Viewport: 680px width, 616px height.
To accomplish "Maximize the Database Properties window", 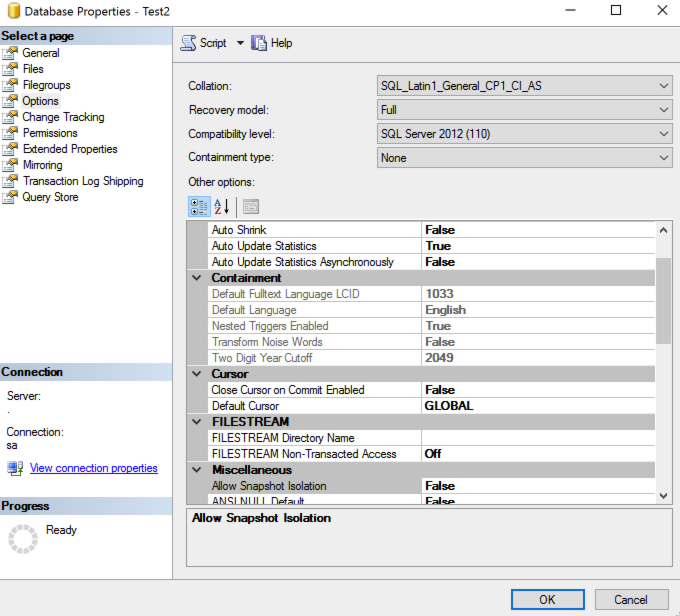I will point(616,10).
